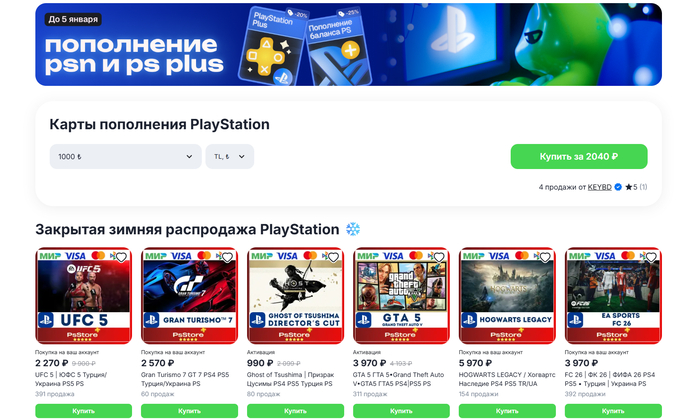This screenshot has width=700, height=419.
Task: Click the verified badge next to KEYBD
Action: (618, 187)
